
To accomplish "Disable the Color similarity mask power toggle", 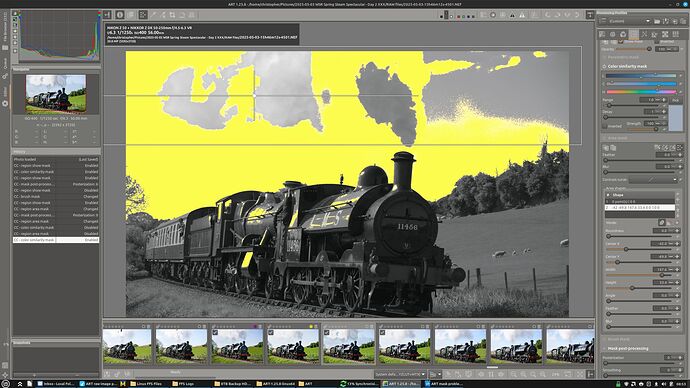I will click(604, 66).
